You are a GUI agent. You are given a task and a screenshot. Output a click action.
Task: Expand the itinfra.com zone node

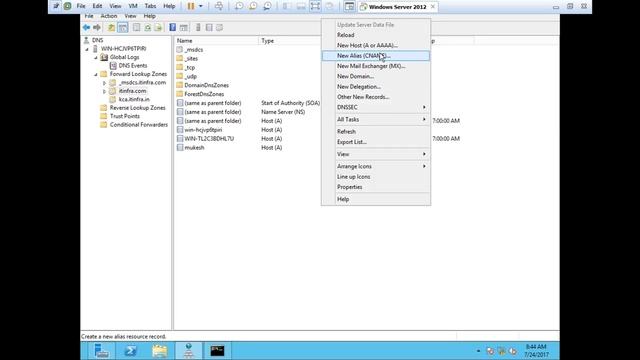104,91
